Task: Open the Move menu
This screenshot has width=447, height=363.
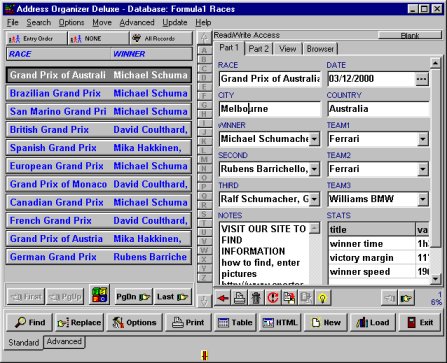Action: pos(102,23)
